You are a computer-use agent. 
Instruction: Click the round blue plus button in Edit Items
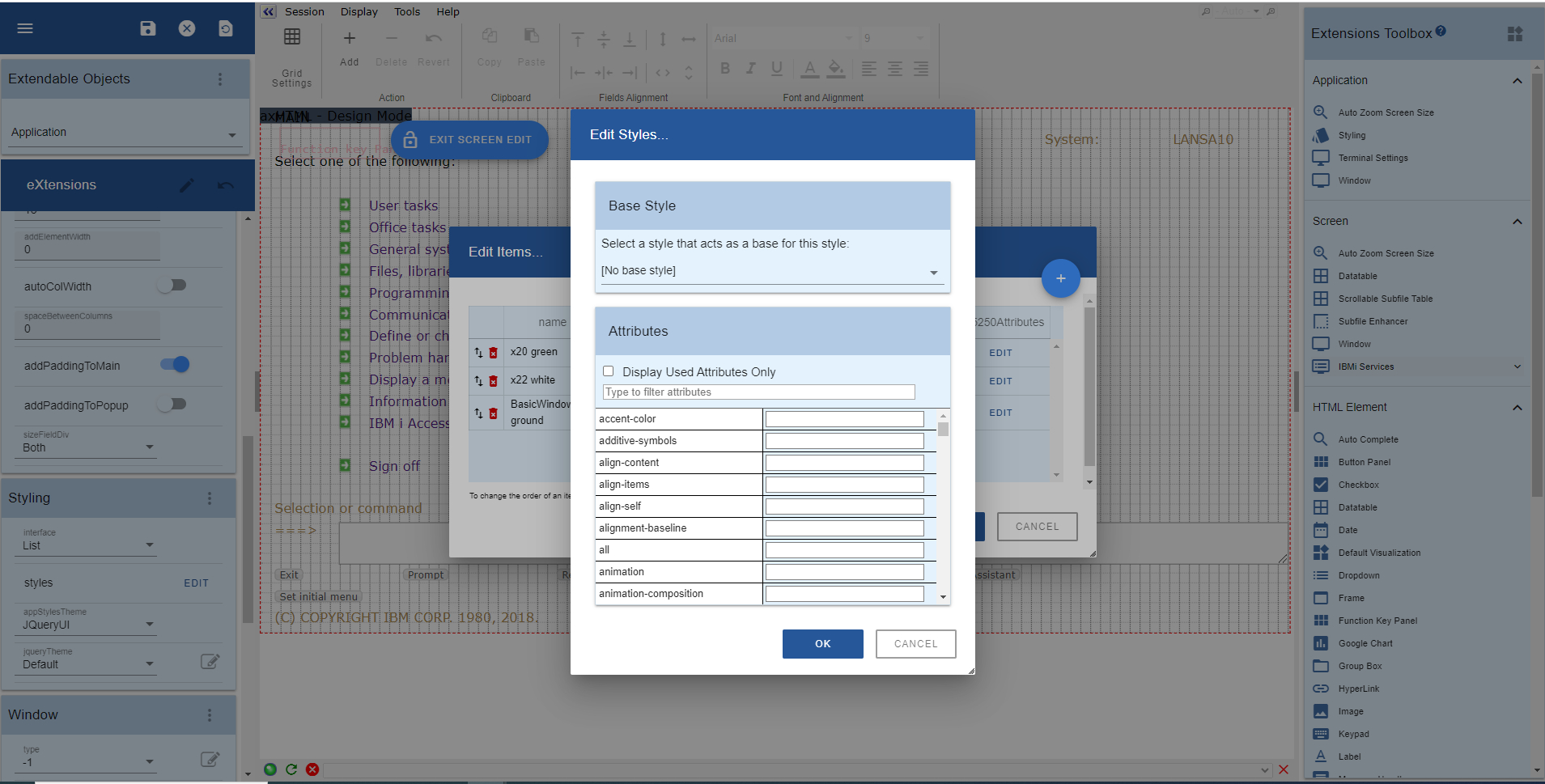[1060, 278]
